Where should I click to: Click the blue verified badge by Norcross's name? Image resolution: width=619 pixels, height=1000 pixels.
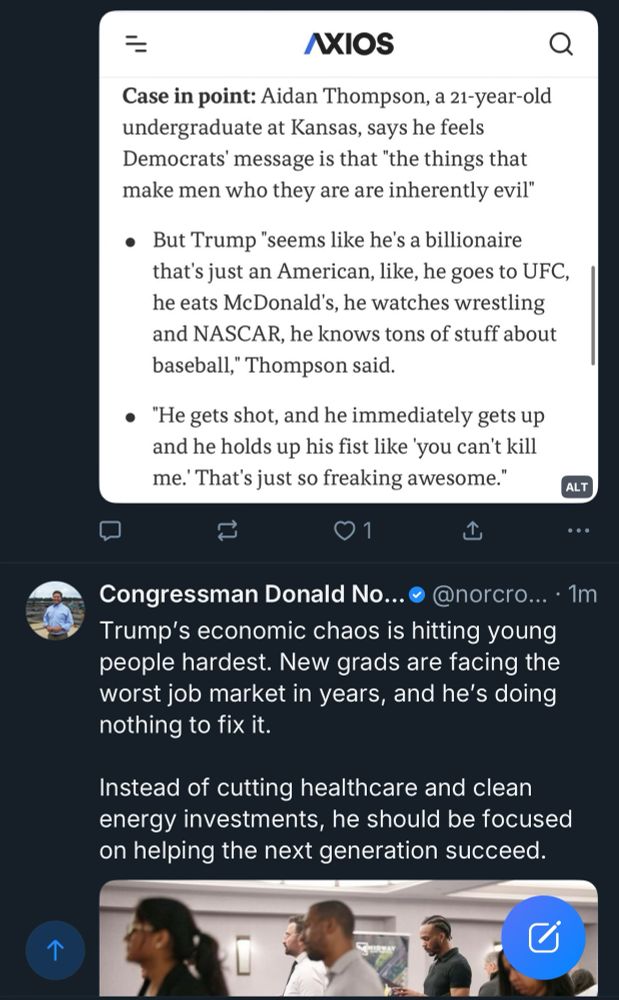[x=417, y=595]
